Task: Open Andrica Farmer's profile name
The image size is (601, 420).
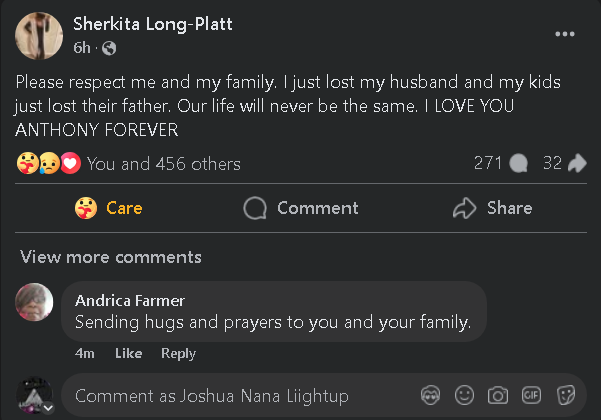Action: [x=130, y=300]
